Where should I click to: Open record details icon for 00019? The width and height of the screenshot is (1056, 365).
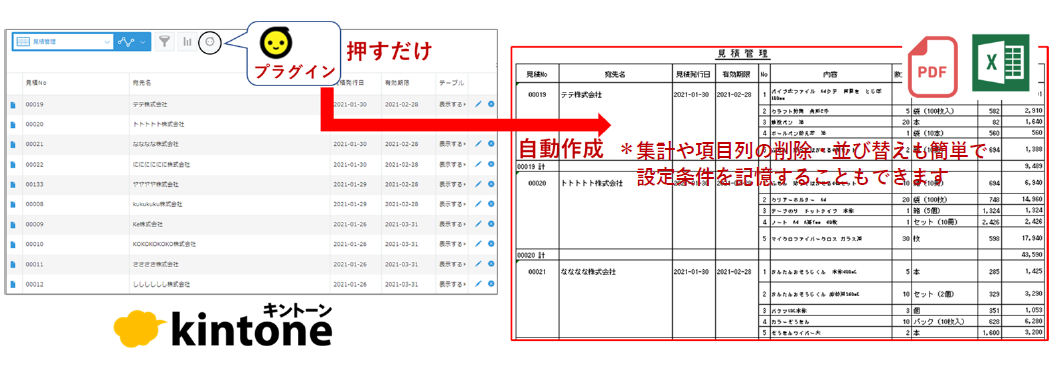tap(13, 105)
